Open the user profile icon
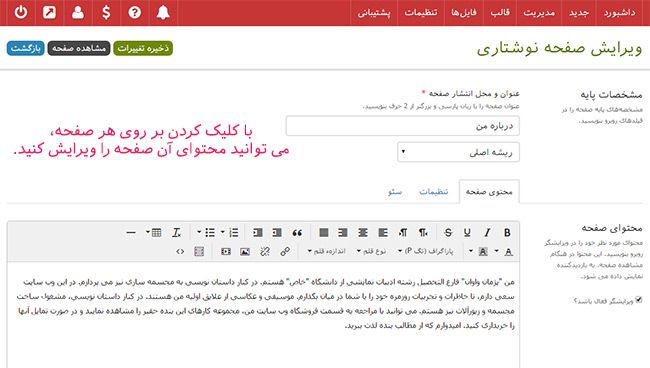650x368 pixels. click(x=78, y=12)
